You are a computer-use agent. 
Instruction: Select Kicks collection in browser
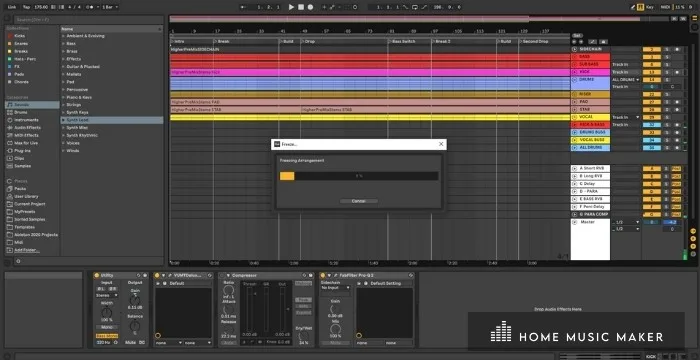pos(20,36)
